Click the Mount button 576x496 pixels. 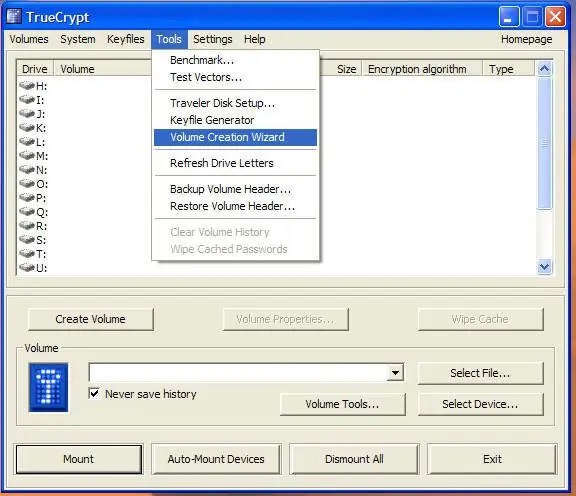[79, 459]
